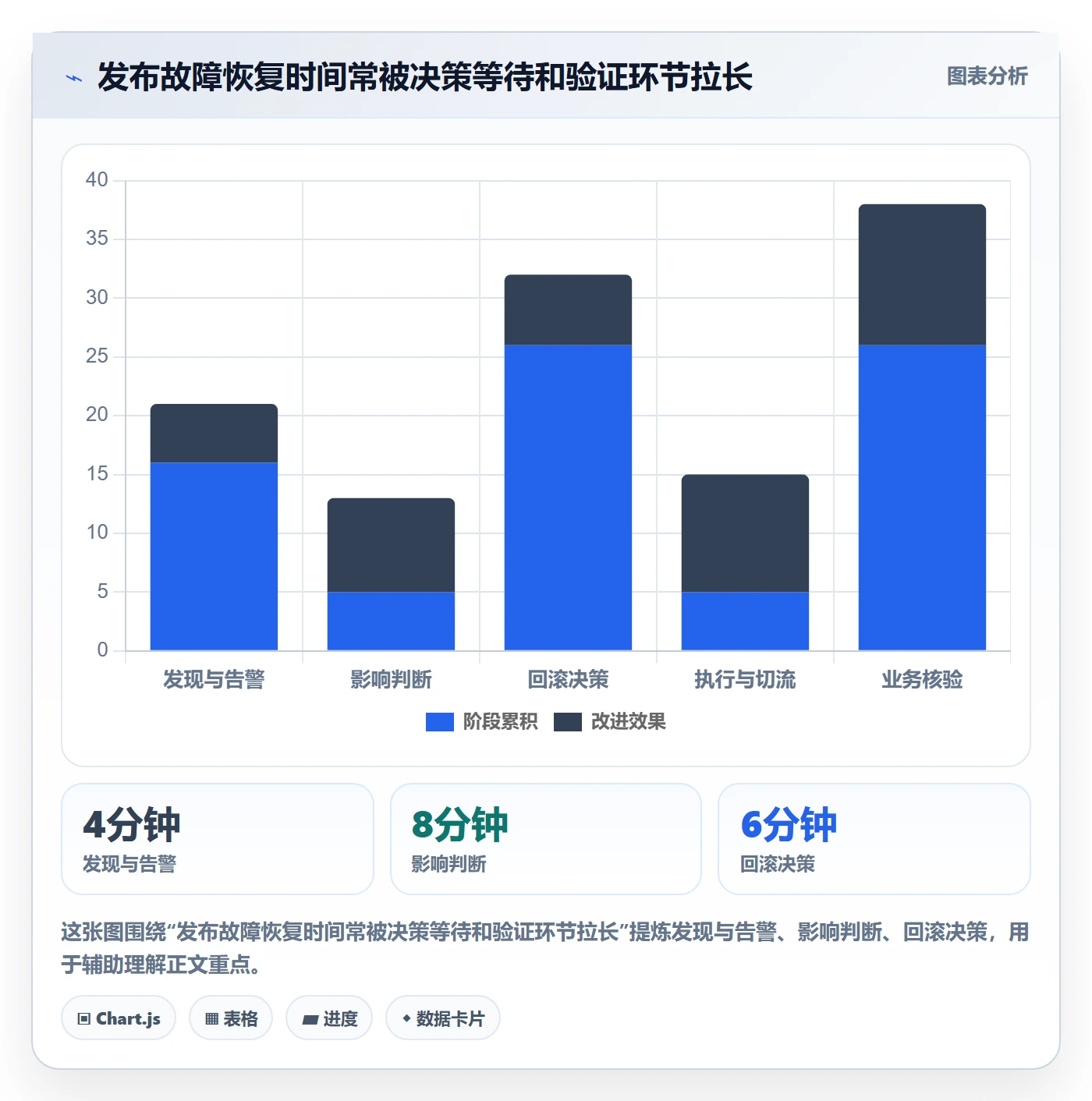Click the 图表分析 label in the header

(x=987, y=76)
